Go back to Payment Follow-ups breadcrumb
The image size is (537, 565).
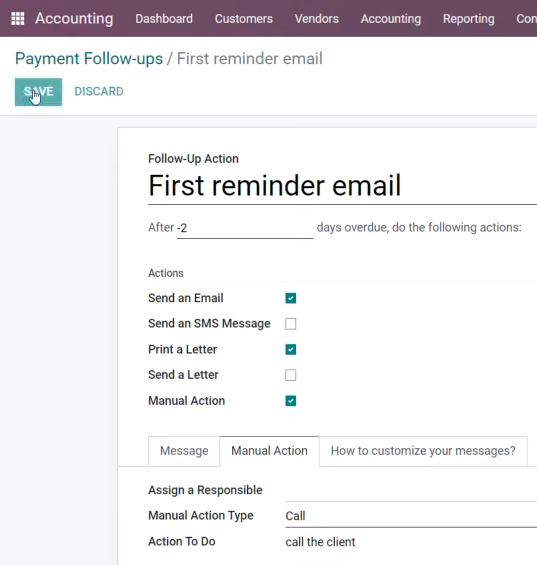[x=89, y=58]
